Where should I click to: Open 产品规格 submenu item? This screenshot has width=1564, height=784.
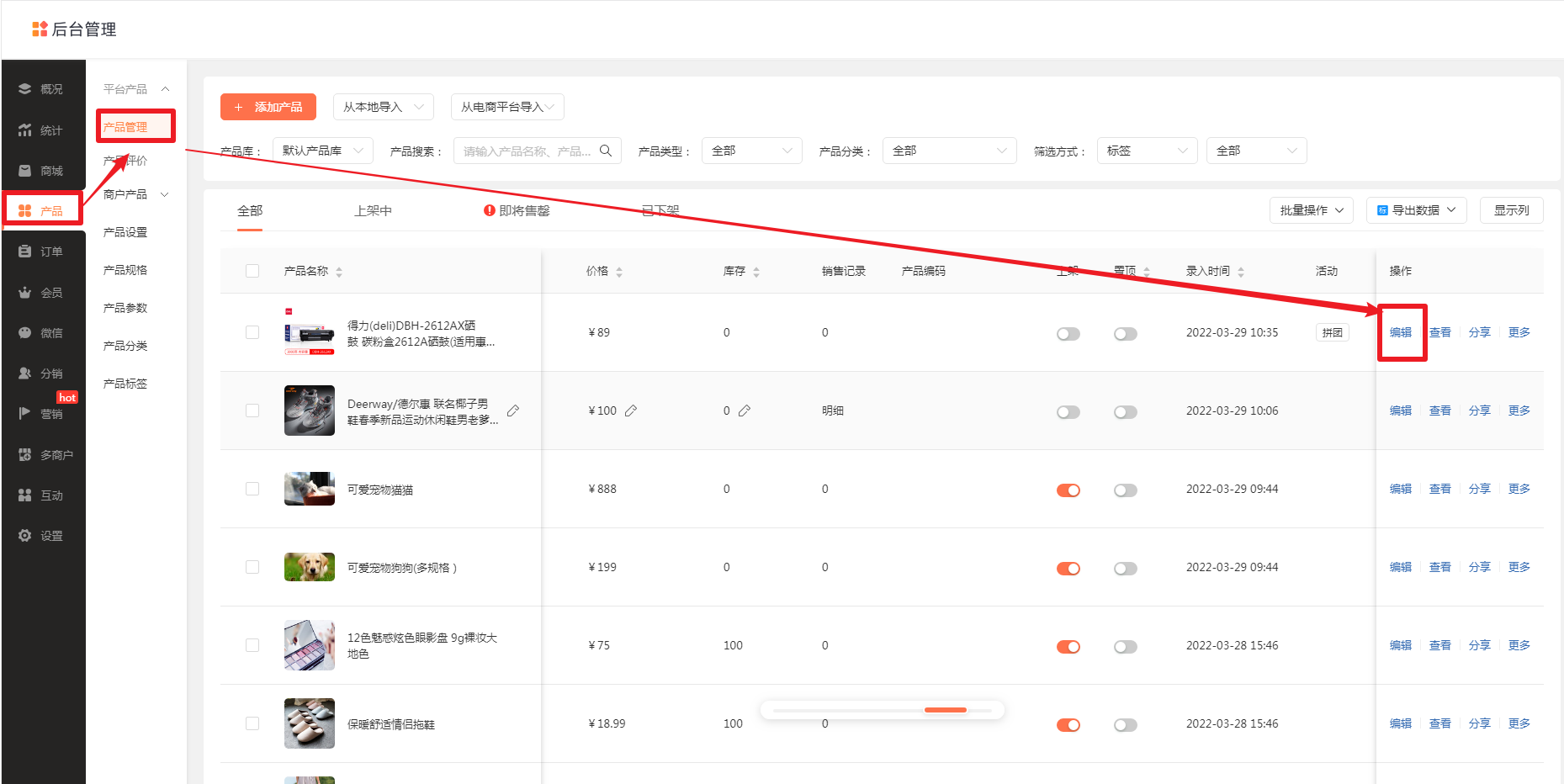coord(125,270)
